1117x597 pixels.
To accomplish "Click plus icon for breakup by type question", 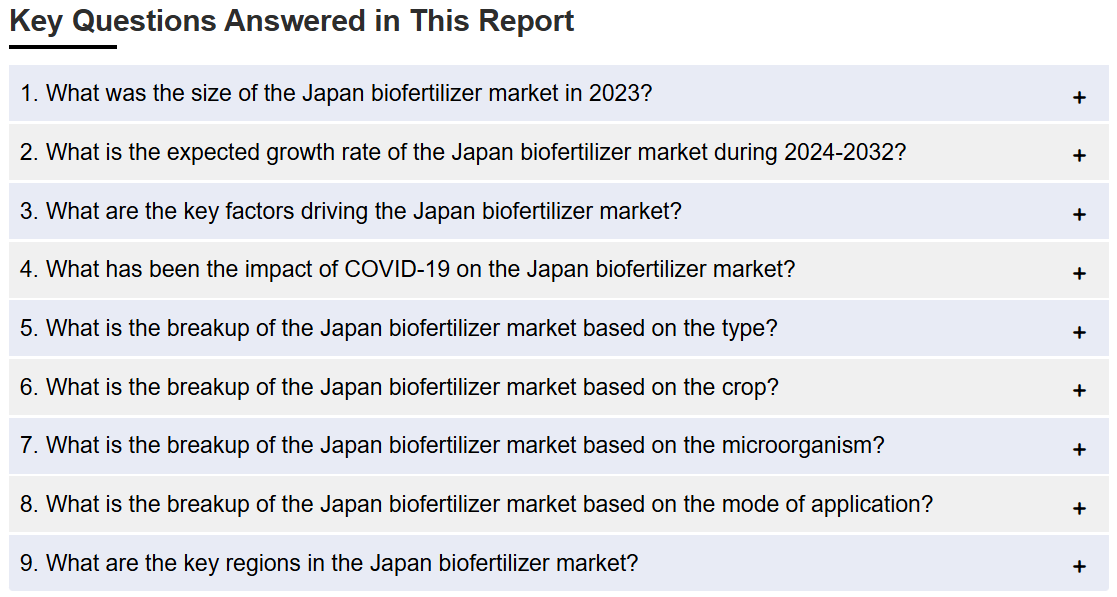I will [1079, 333].
